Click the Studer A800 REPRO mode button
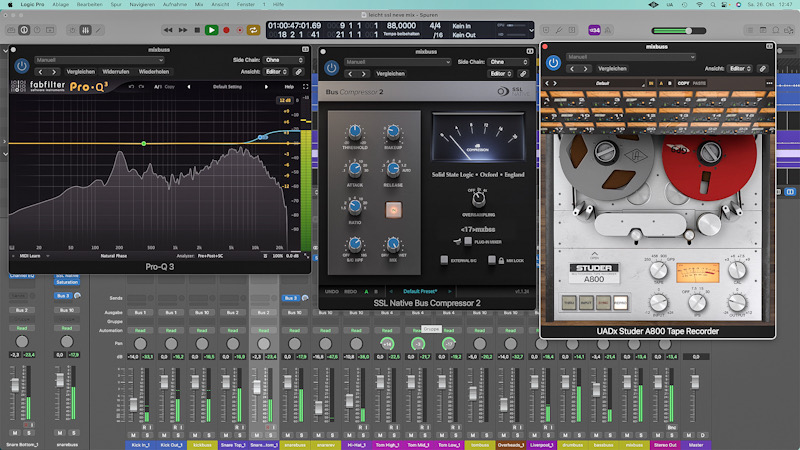800x450 pixels. (620, 303)
